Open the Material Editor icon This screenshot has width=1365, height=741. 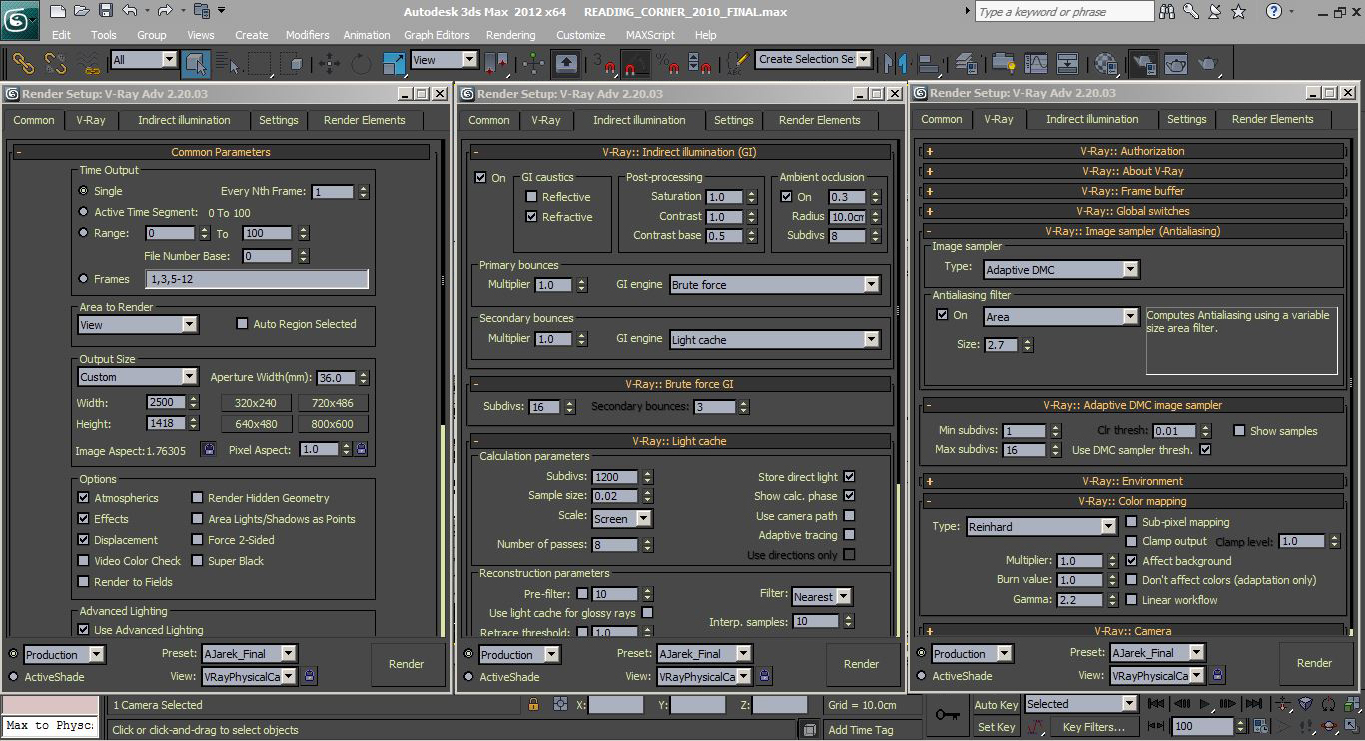[x=1105, y=62]
